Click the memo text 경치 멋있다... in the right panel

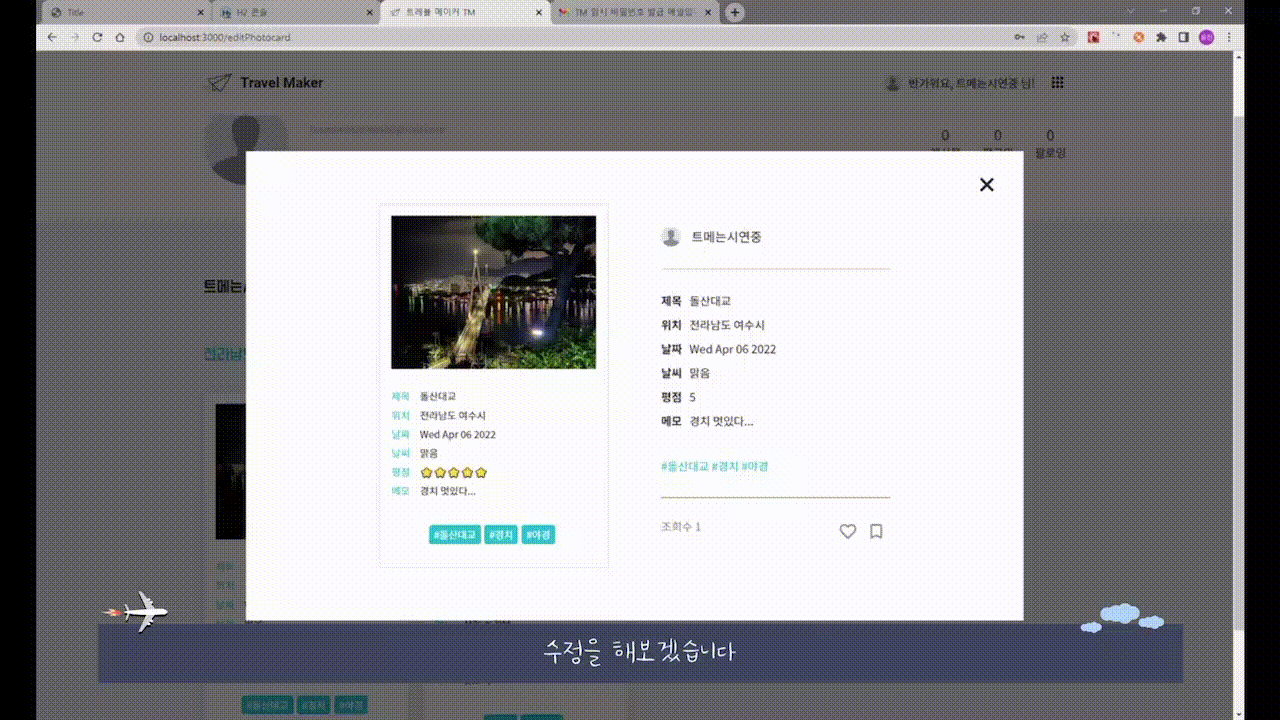(721, 421)
